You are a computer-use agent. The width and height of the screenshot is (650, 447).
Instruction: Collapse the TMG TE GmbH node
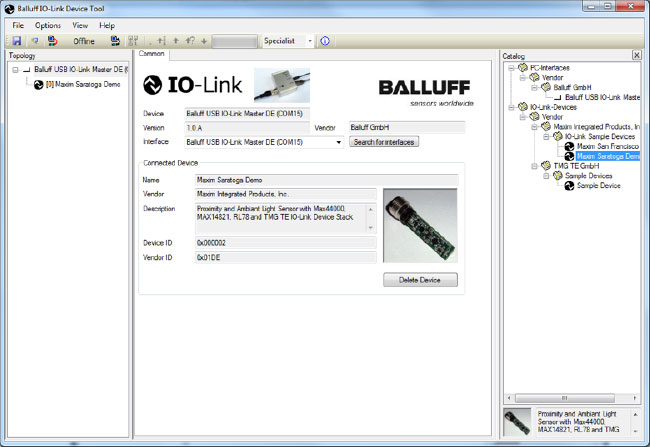tap(534, 166)
